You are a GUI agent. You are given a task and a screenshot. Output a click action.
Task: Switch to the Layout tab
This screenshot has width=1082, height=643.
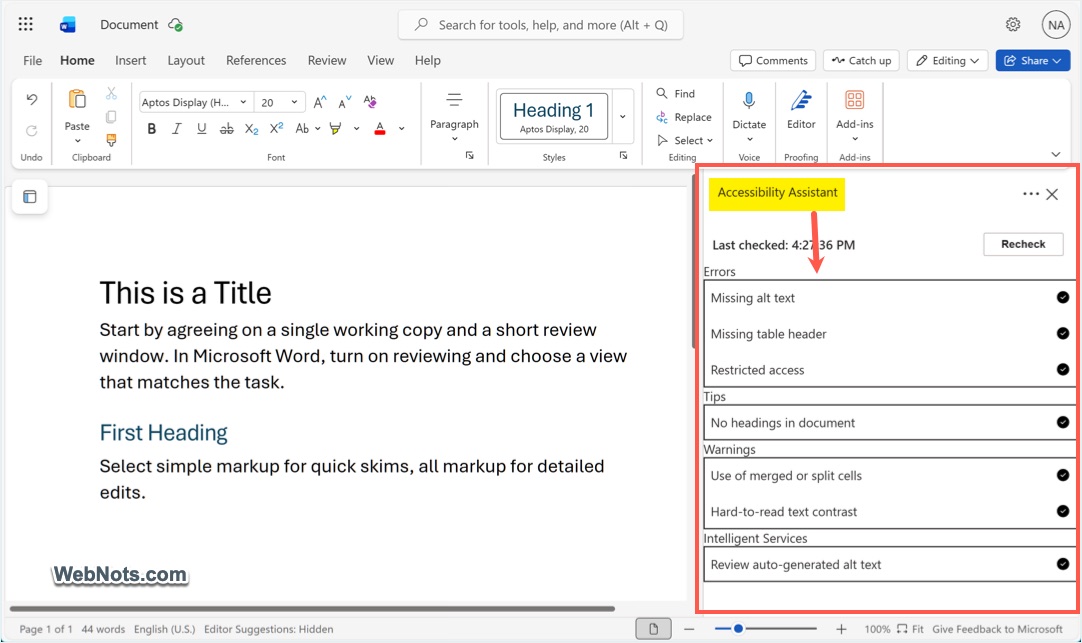click(186, 61)
